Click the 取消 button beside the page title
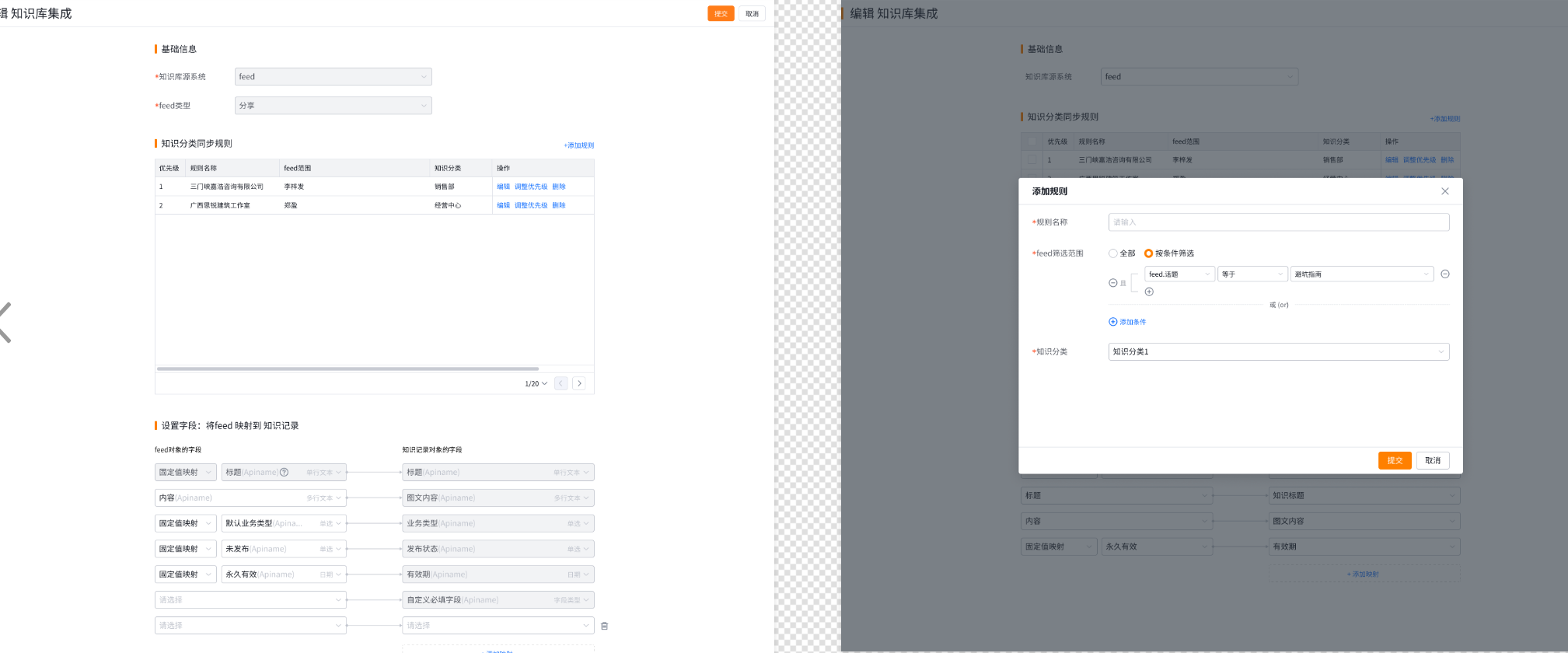 [752, 13]
